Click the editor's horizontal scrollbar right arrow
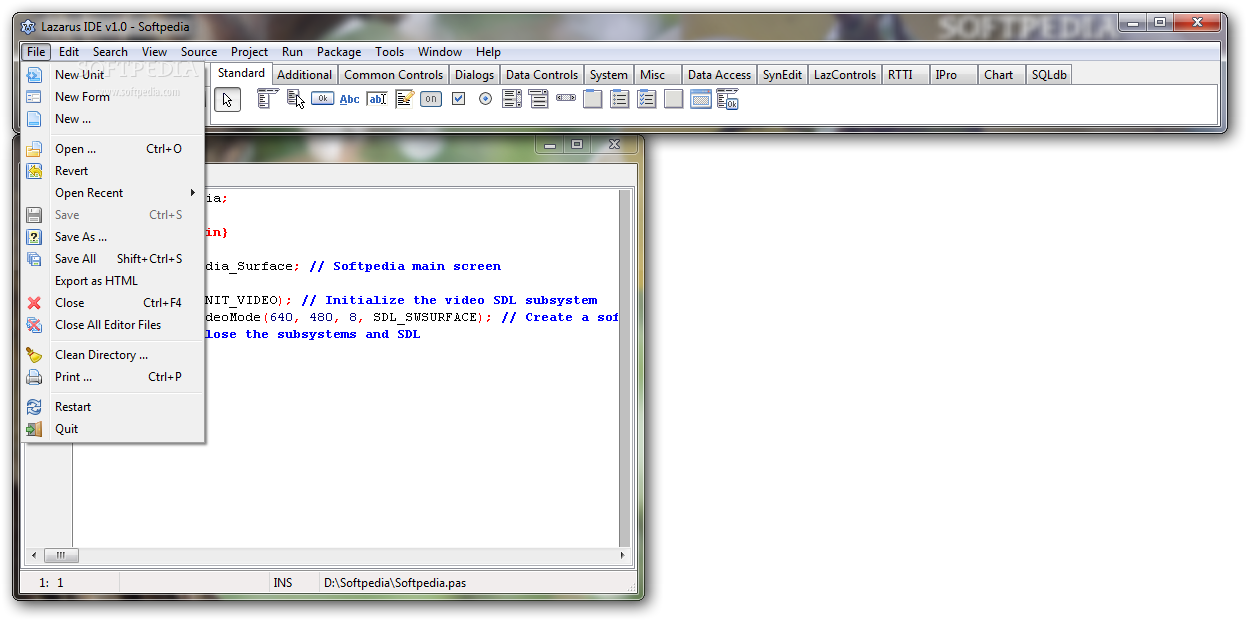The height and width of the screenshot is (621, 1248). tap(624, 555)
